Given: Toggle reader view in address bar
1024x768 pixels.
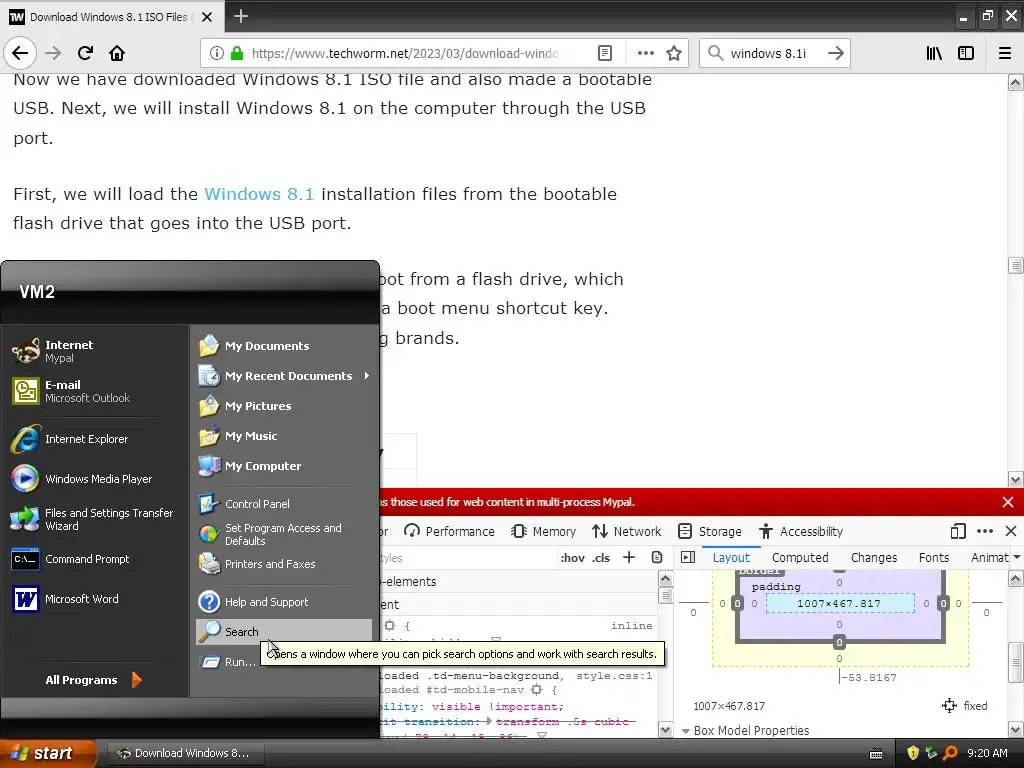Looking at the screenshot, I should click(x=605, y=53).
